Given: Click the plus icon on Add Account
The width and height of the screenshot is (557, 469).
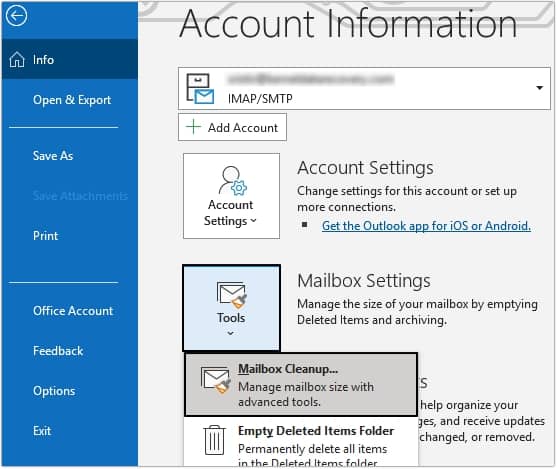Looking at the screenshot, I should [x=194, y=127].
